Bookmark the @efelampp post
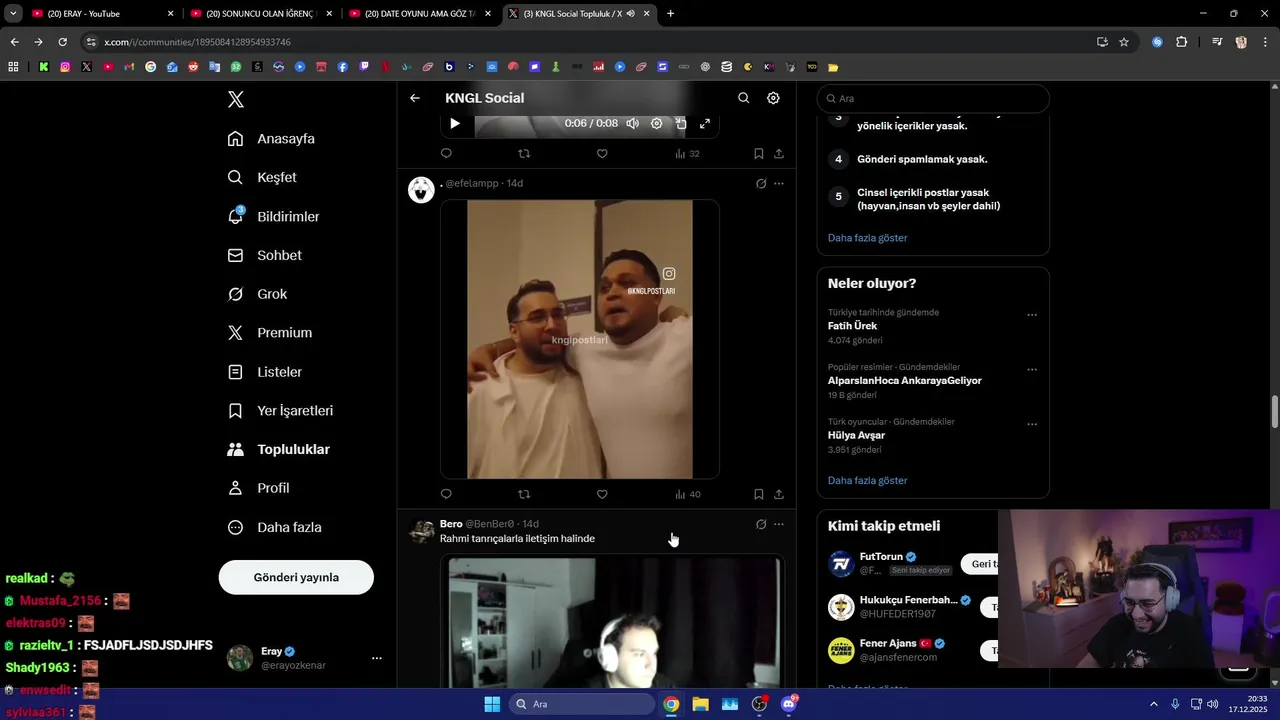 click(x=758, y=494)
